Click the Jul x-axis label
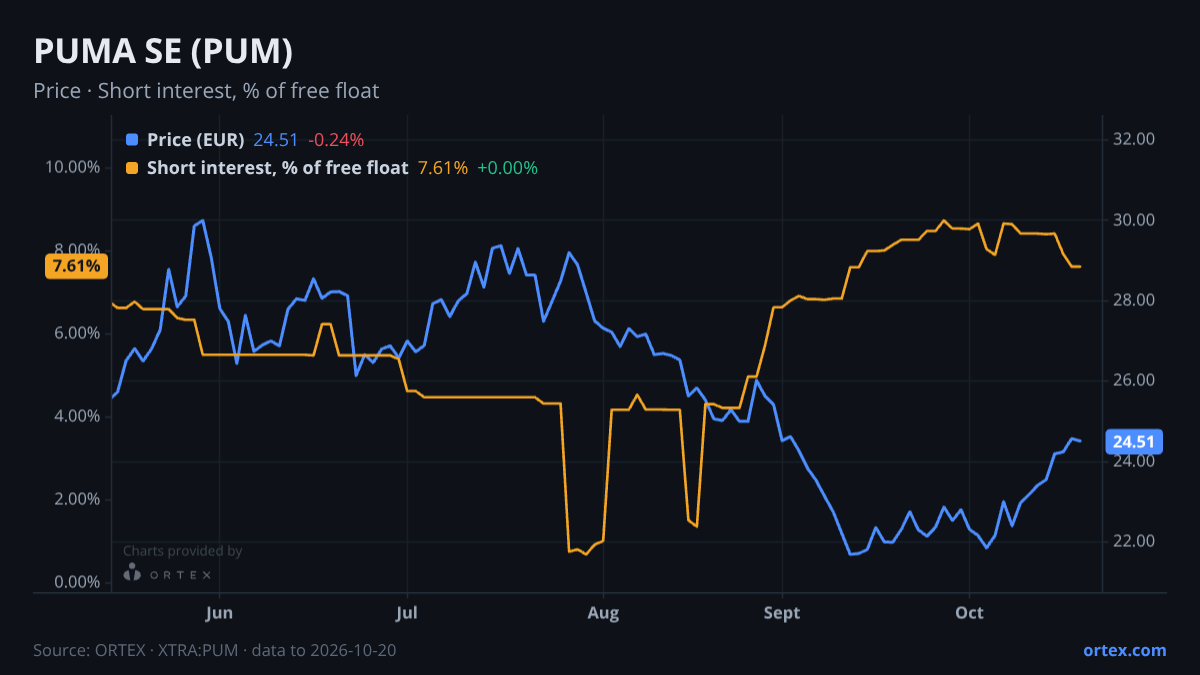Screen dimensions: 1200x675 pos(406,613)
